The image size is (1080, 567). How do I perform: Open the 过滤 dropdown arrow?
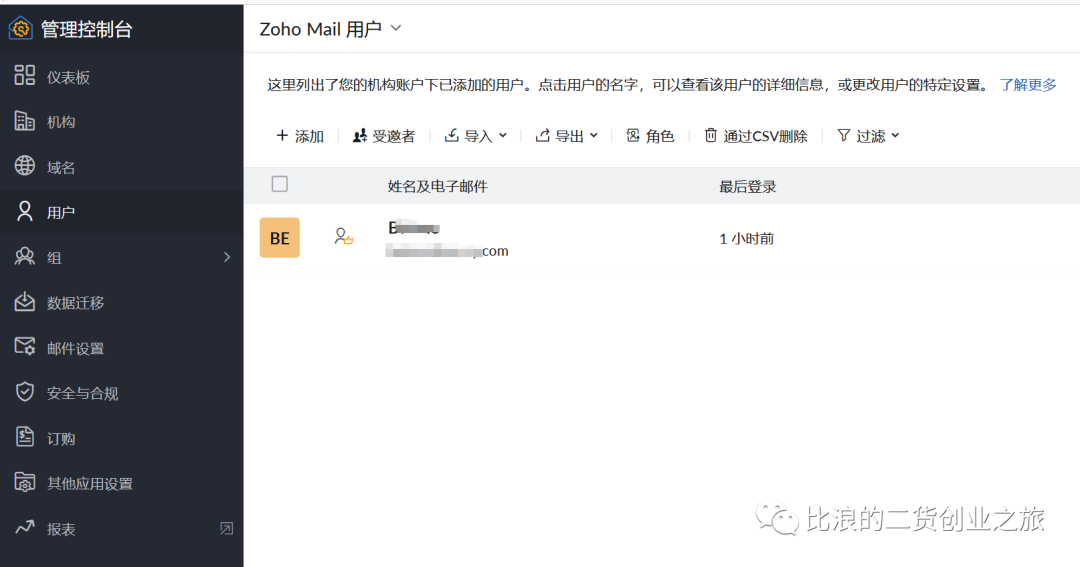tap(895, 136)
